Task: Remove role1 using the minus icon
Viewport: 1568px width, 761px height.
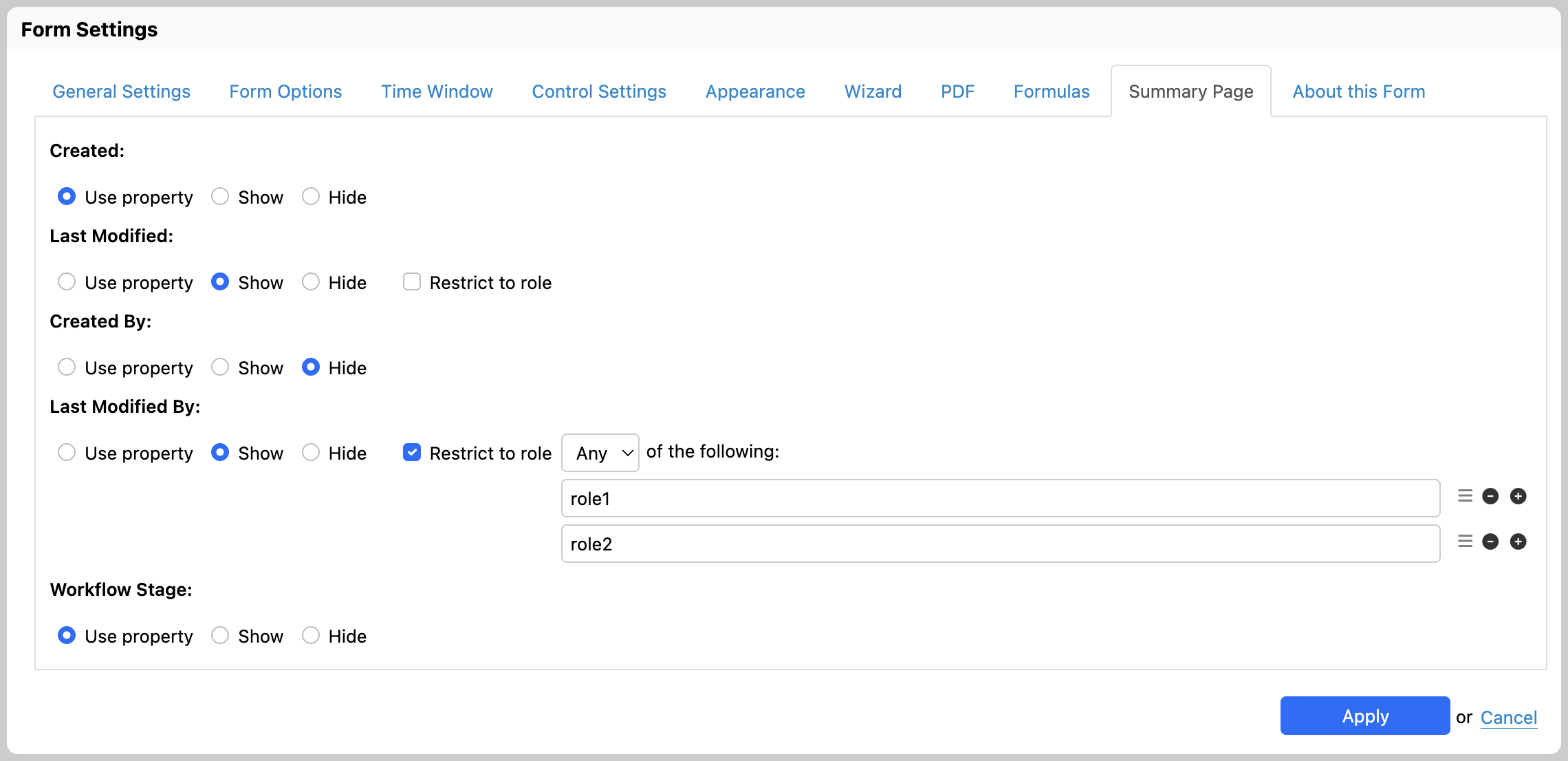Action: (1490, 496)
